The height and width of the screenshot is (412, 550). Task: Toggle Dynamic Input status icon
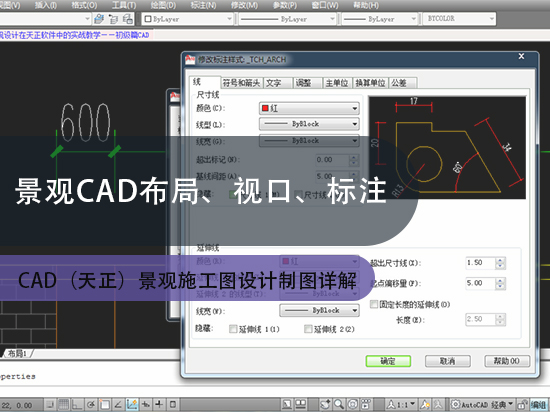[146, 404]
